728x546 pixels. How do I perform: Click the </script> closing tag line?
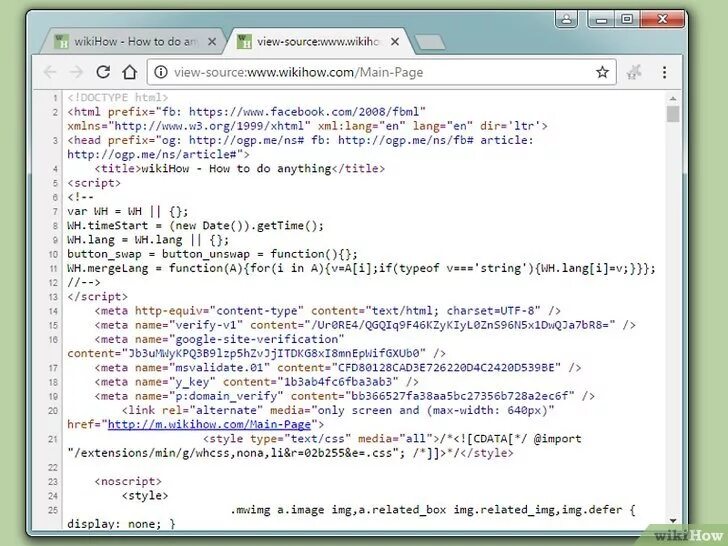(x=98, y=297)
